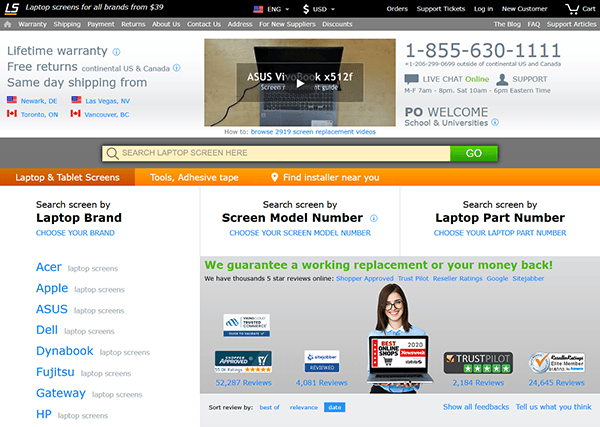Open Orders link in header
This screenshot has height=427, width=600.
click(397, 9)
